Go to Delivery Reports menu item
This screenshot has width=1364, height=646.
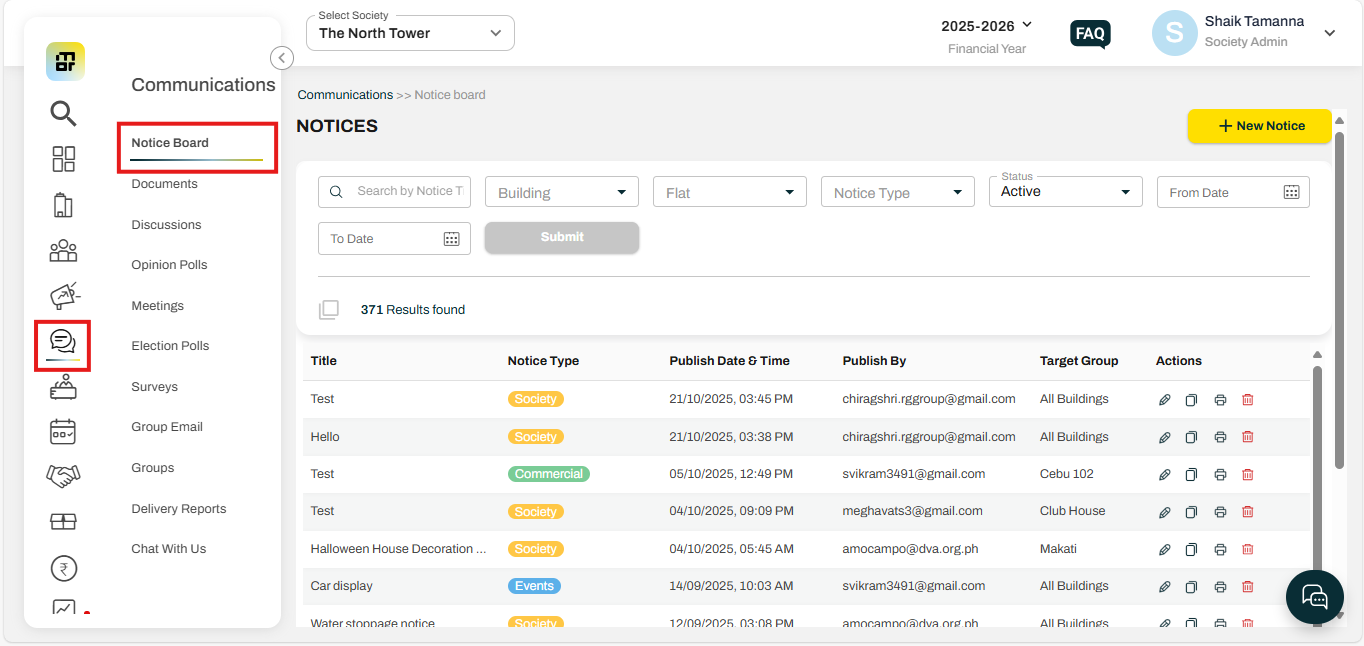(178, 509)
